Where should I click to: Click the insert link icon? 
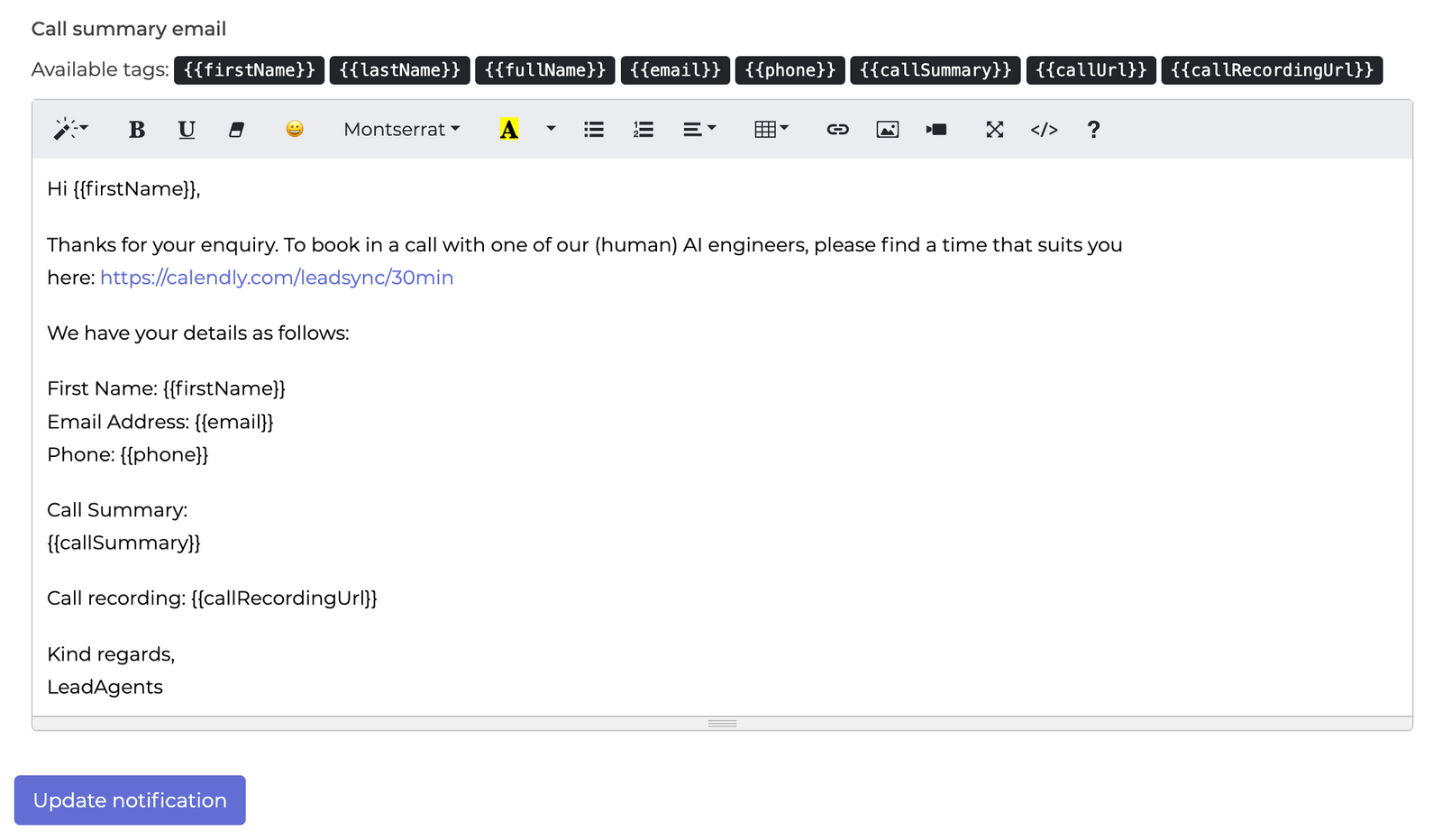coord(837,130)
